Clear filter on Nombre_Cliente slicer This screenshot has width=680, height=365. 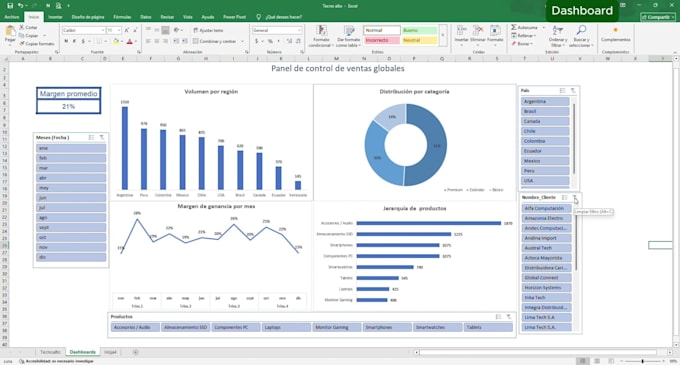(x=575, y=198)
